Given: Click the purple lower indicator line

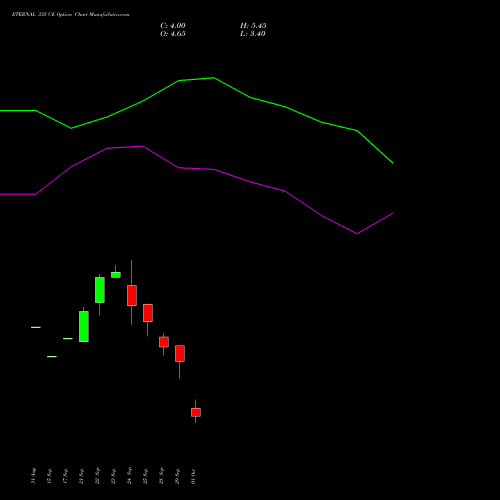Looking at the screenshot, I should coord(214,170).
